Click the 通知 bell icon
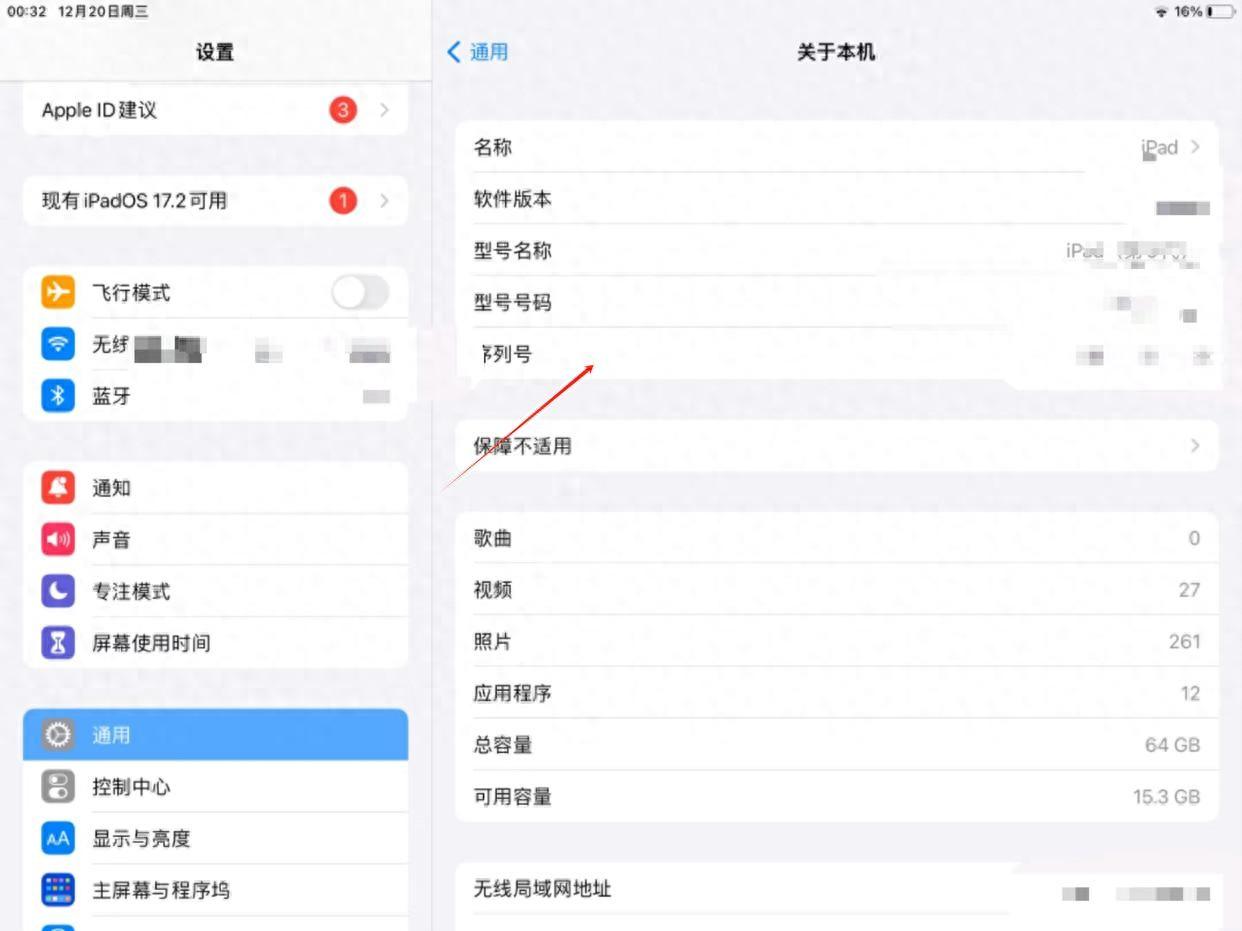The width and height of the screenshot is (1242, 931). pos(58,487)
